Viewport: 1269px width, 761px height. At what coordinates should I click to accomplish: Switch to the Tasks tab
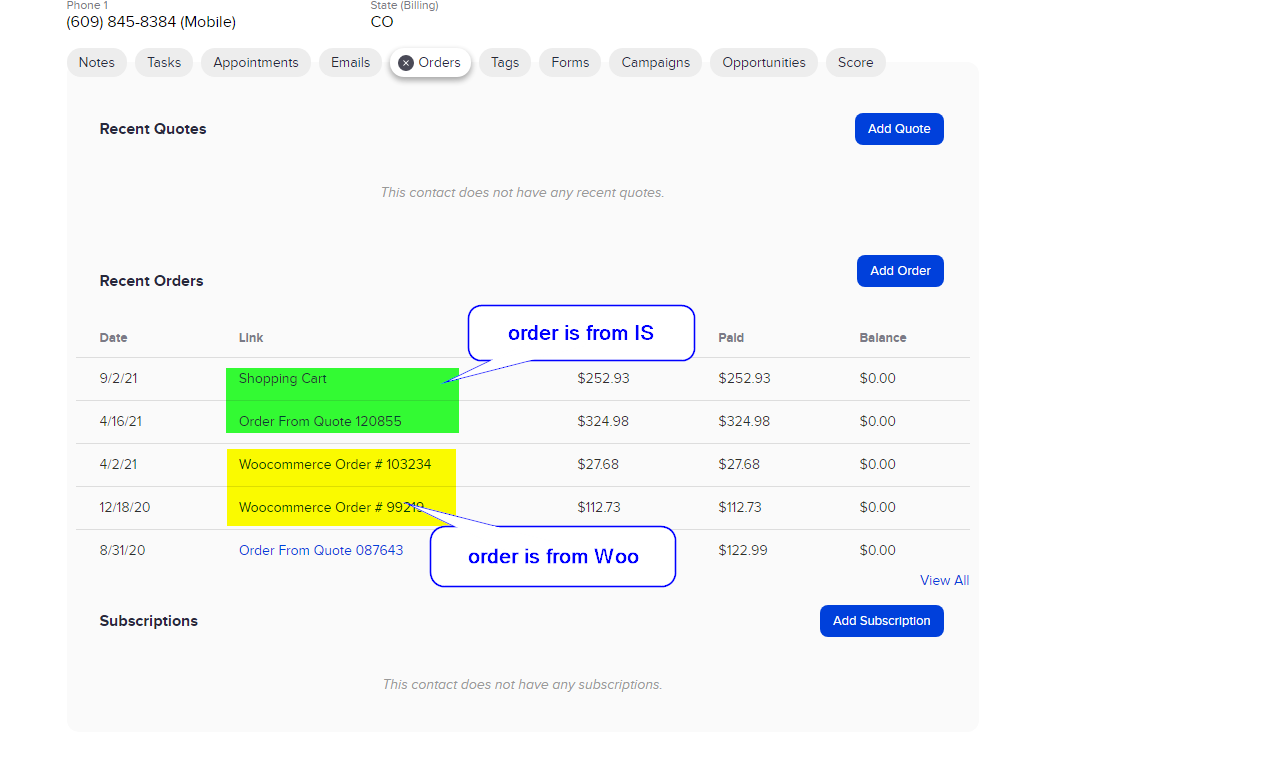(164, 62)
